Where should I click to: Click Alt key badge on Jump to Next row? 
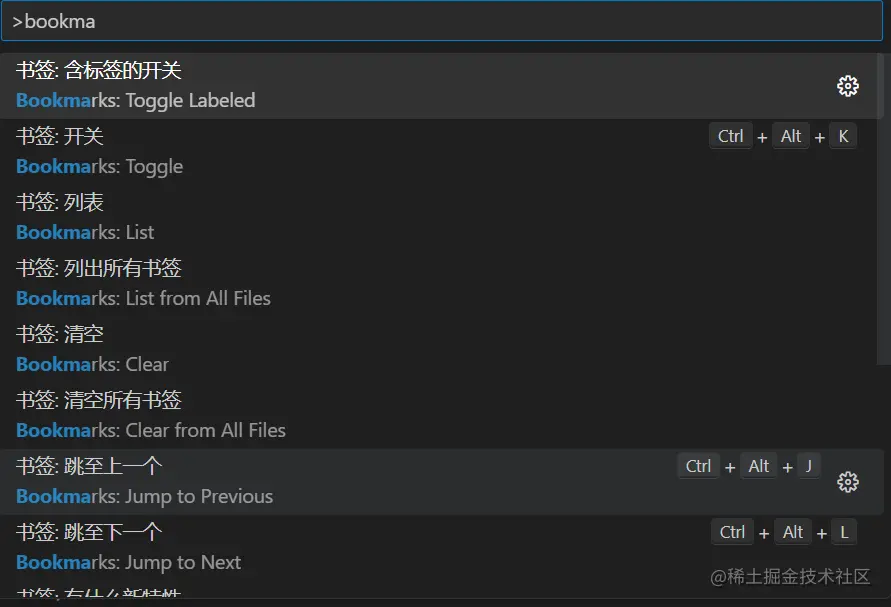point(793,532)
